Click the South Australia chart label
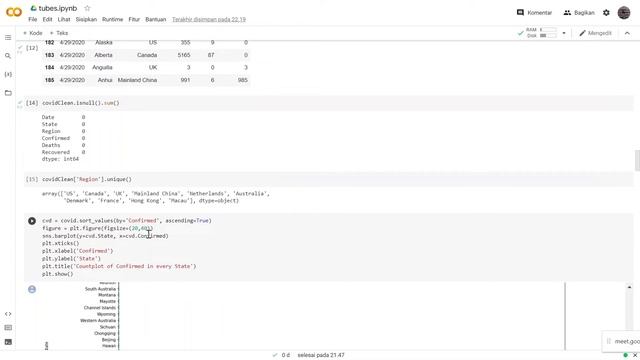640x360 pixels. [x=100, y=289]
